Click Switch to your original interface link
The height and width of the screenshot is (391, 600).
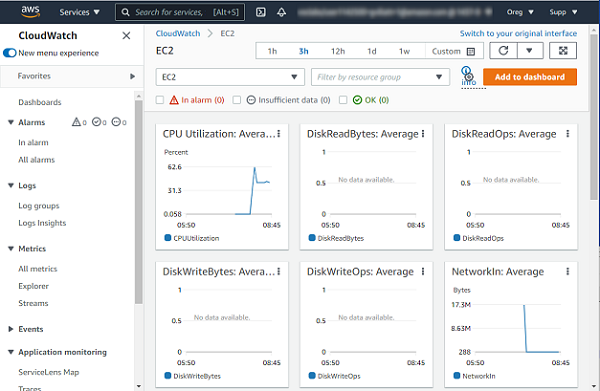point(518,34)
